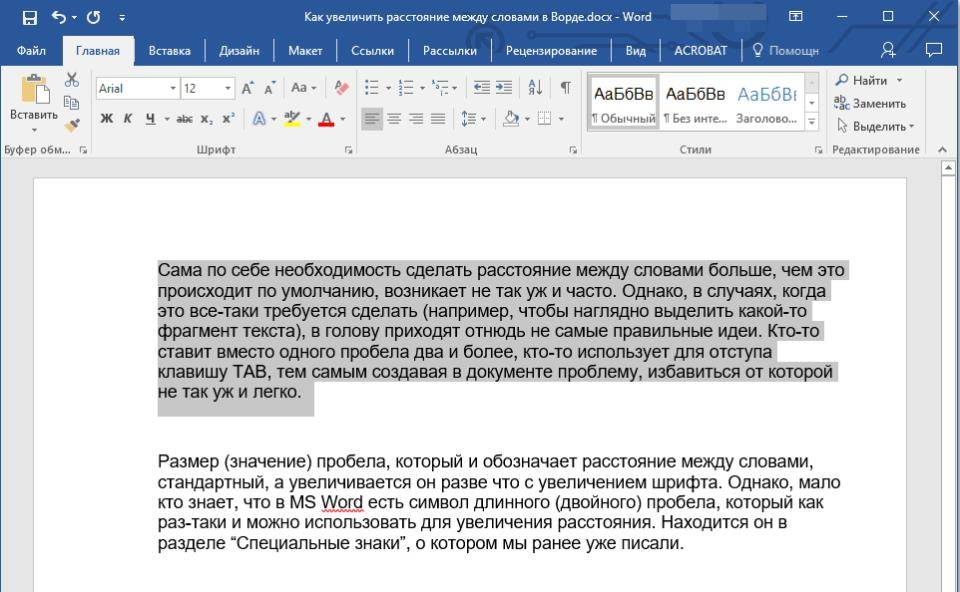Toggle italic formatting (К)
The image size is (960, 592).
128,119
